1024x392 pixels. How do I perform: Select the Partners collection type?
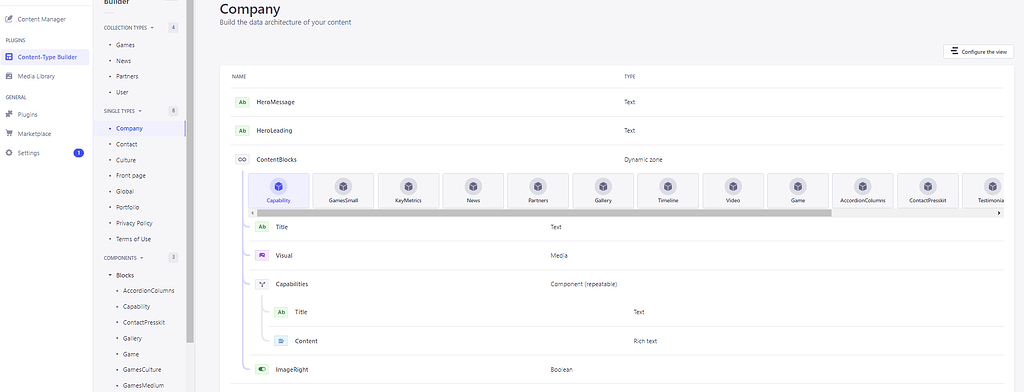point(127,76)
